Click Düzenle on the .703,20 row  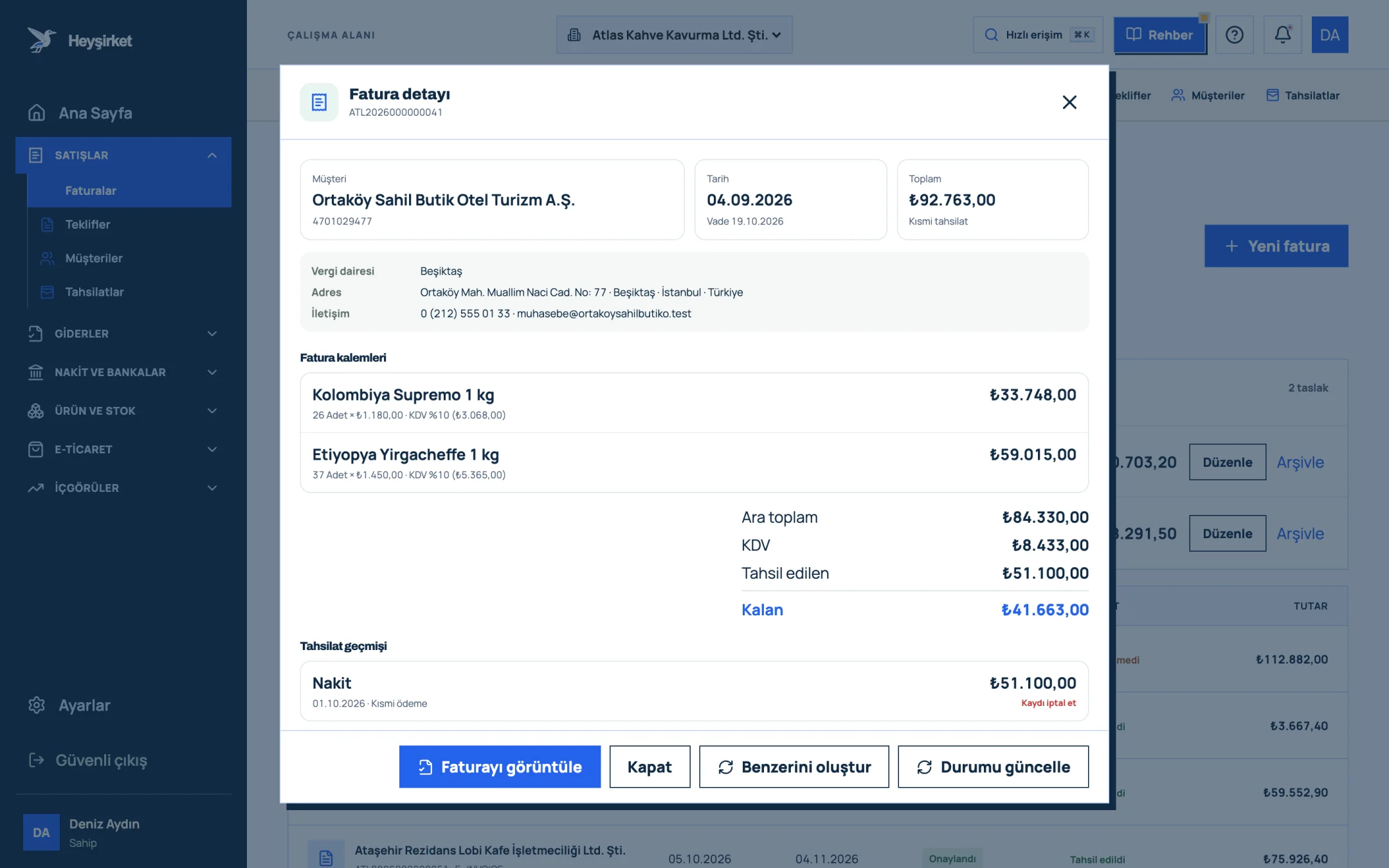[x=1227, y=462]
